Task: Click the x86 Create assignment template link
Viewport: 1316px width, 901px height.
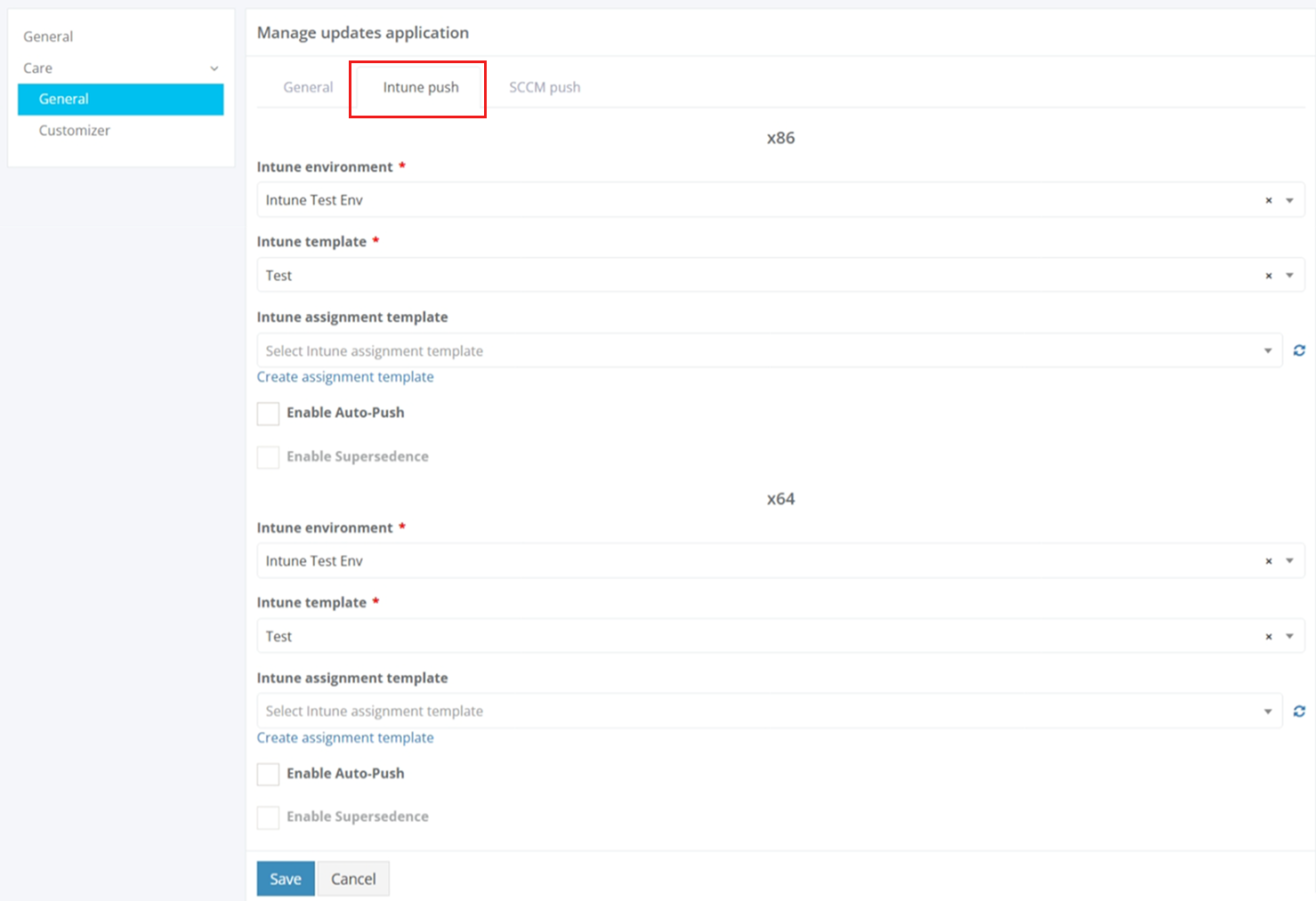Action: coord(345,377)
